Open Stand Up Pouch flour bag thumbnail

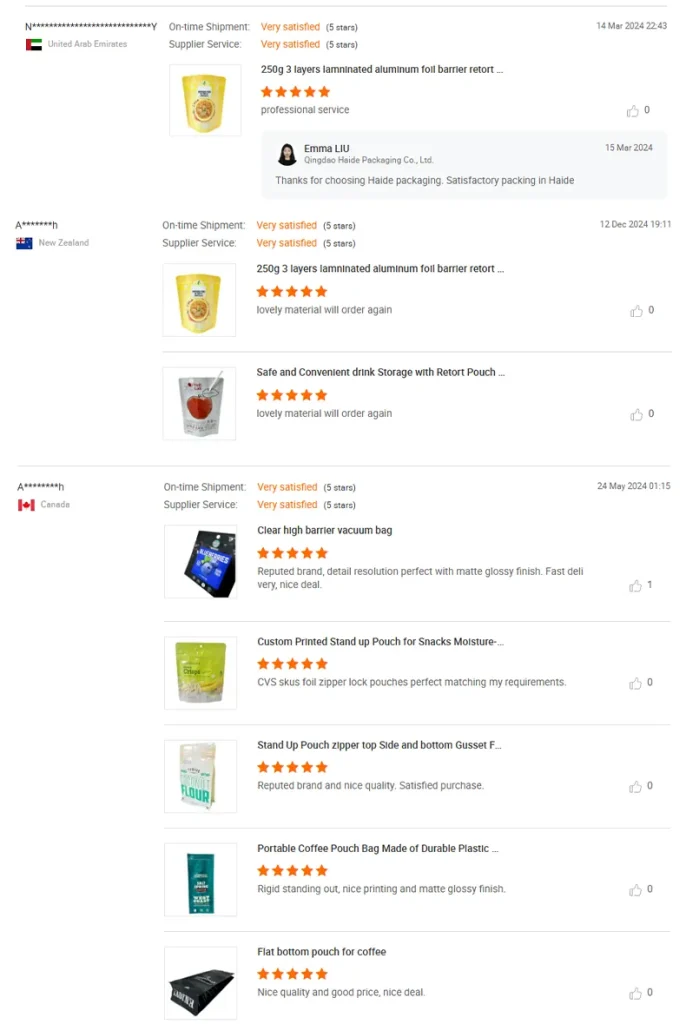201,776
